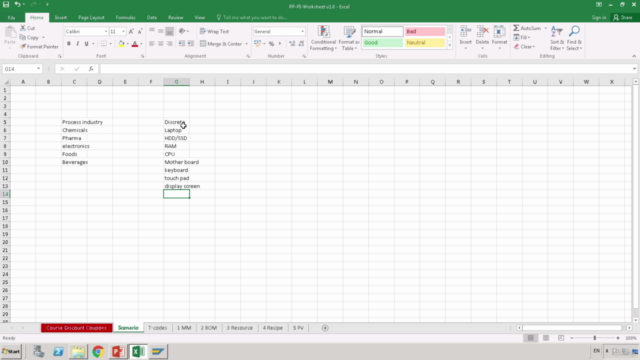640x360 pixels.
Task: Toggle Merge & Center
Action: [x=221, y=44]
